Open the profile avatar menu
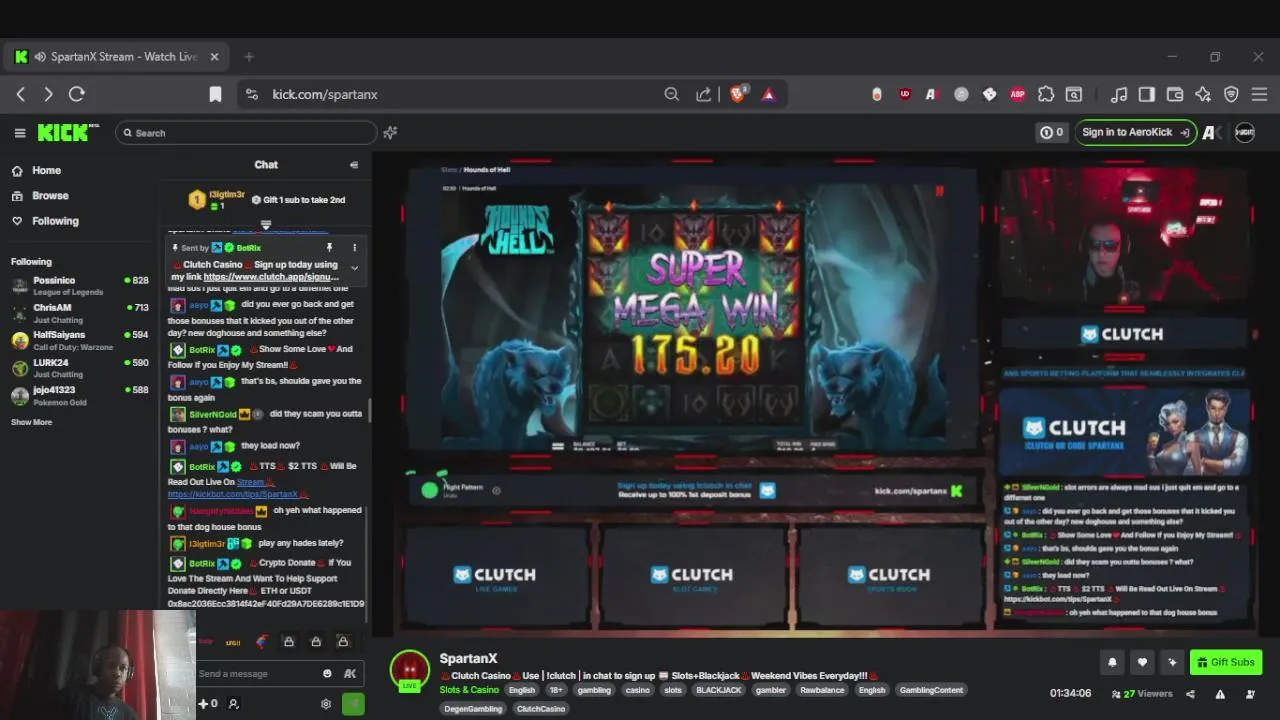Viewport: 1280px width, 720px height. click(1245, 132)
